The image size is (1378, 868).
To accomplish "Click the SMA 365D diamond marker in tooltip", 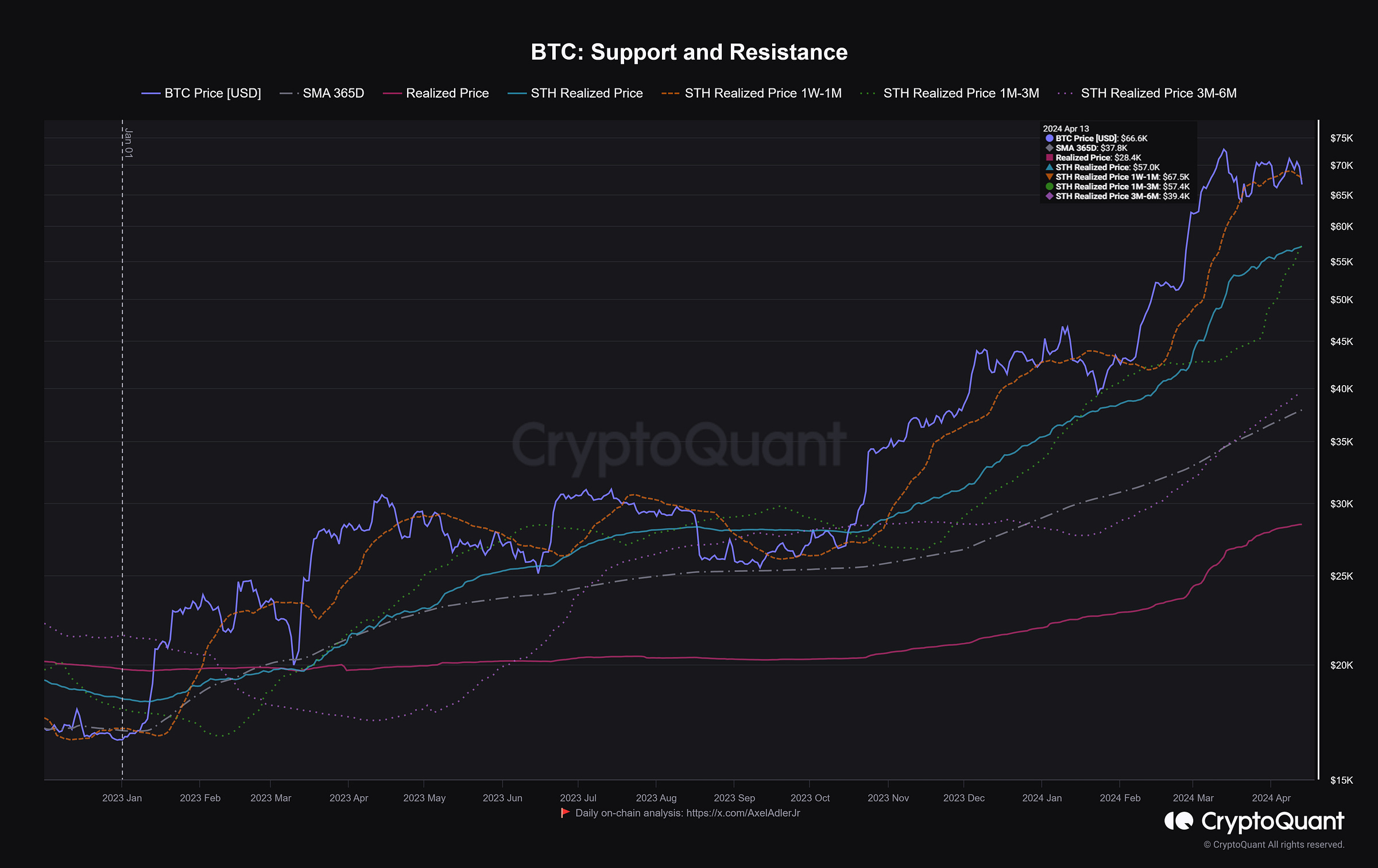I will 1049,148.
